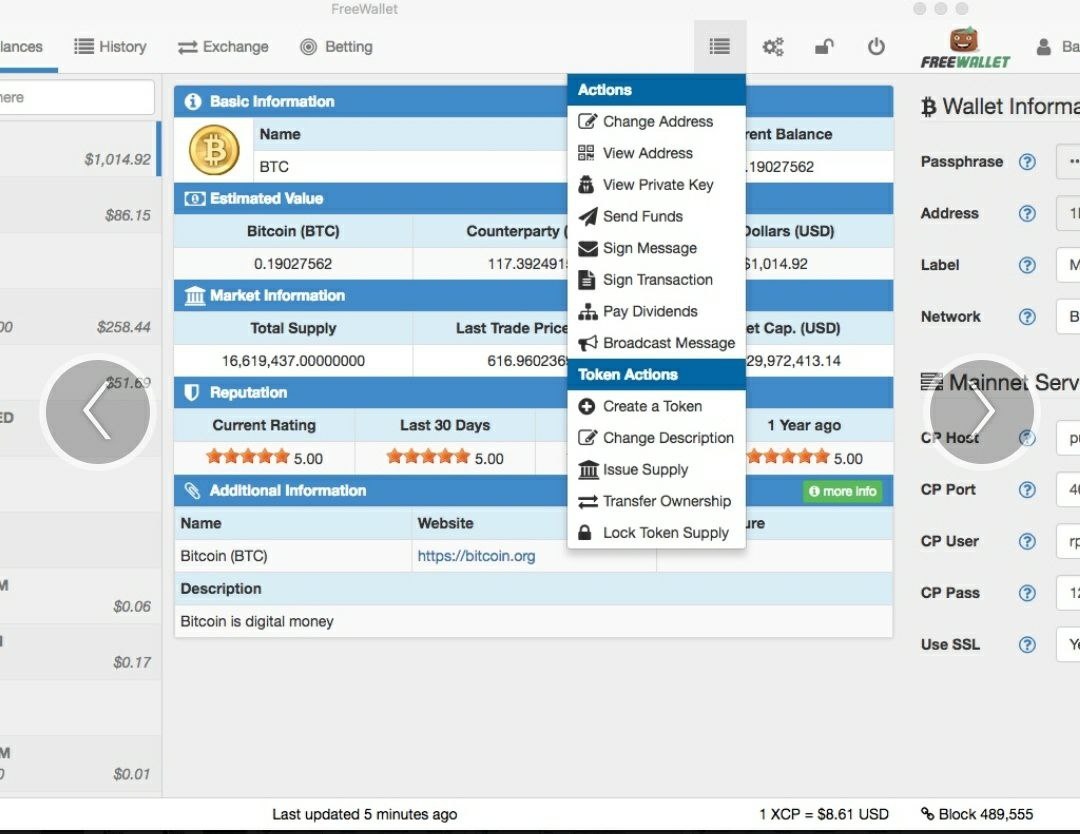Click the Market Information bank icon
Viewport: 1080px width, 834px height.
point(195,296)
